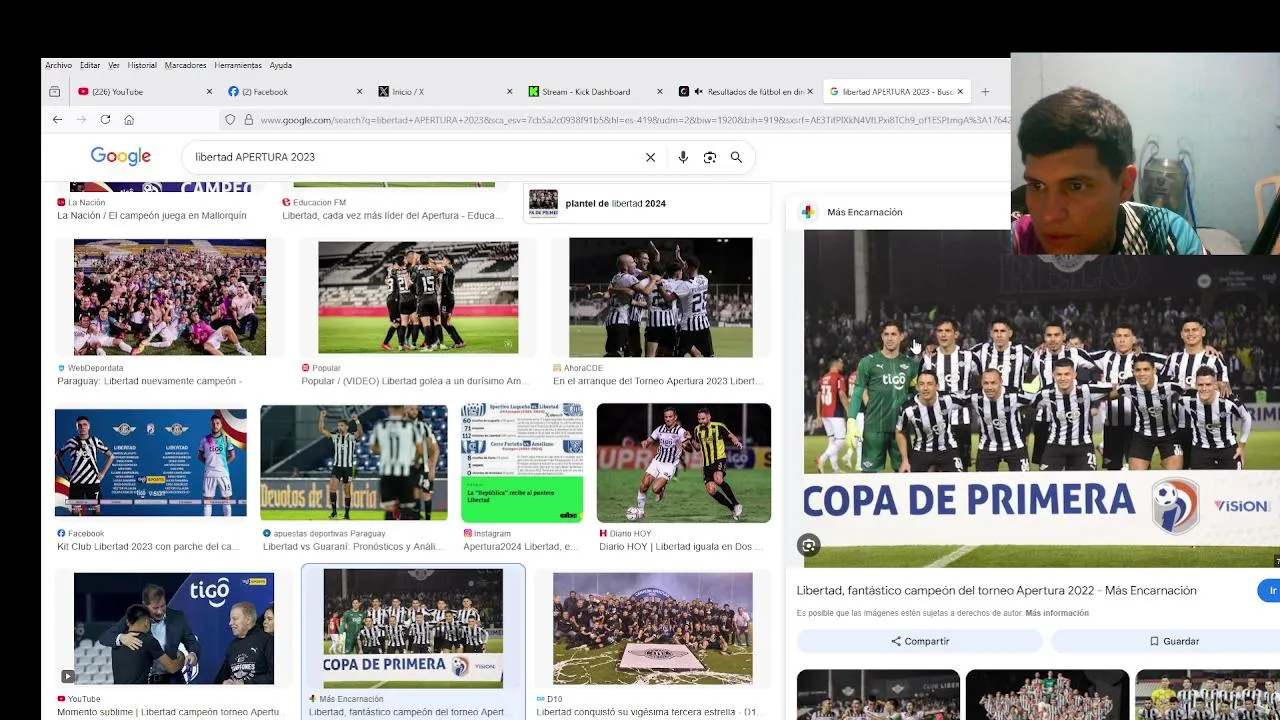Open the recent browsing sidebar icon
The image size is (1280, 720).
pyautogui.click(x=54, y=91)
